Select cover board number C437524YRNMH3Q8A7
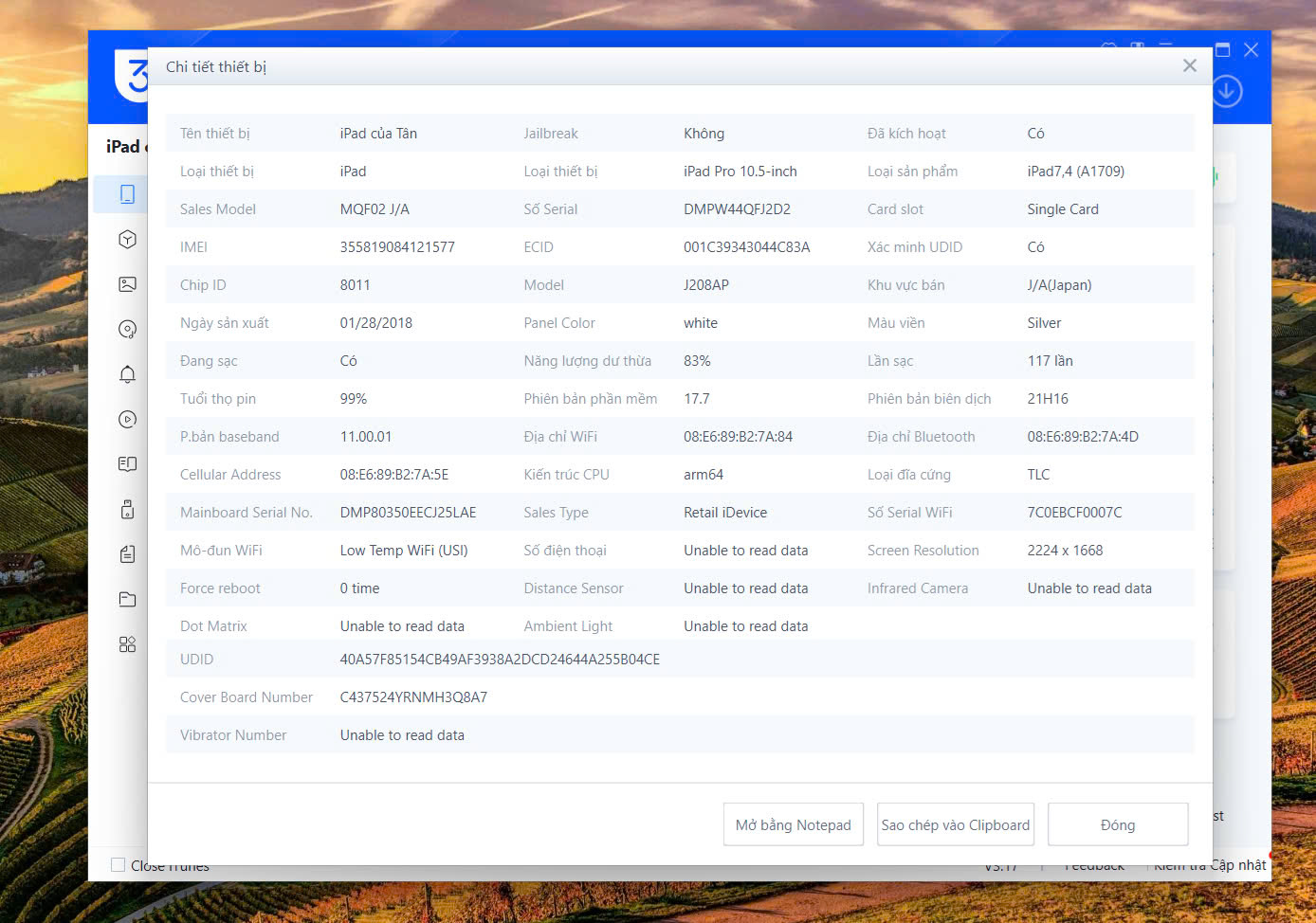The image size is (1316, 923). (x=413, y=697)
